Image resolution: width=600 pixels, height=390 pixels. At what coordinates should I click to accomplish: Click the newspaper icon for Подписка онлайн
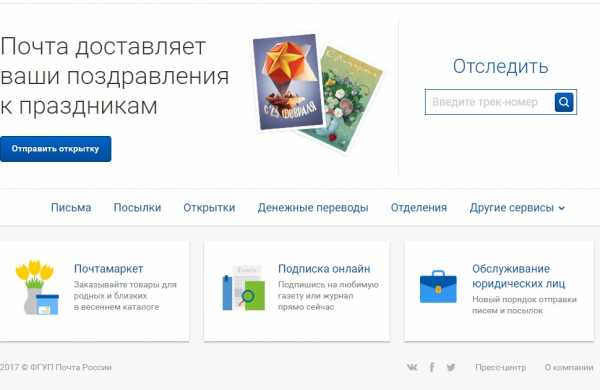[x=244, y=288]
